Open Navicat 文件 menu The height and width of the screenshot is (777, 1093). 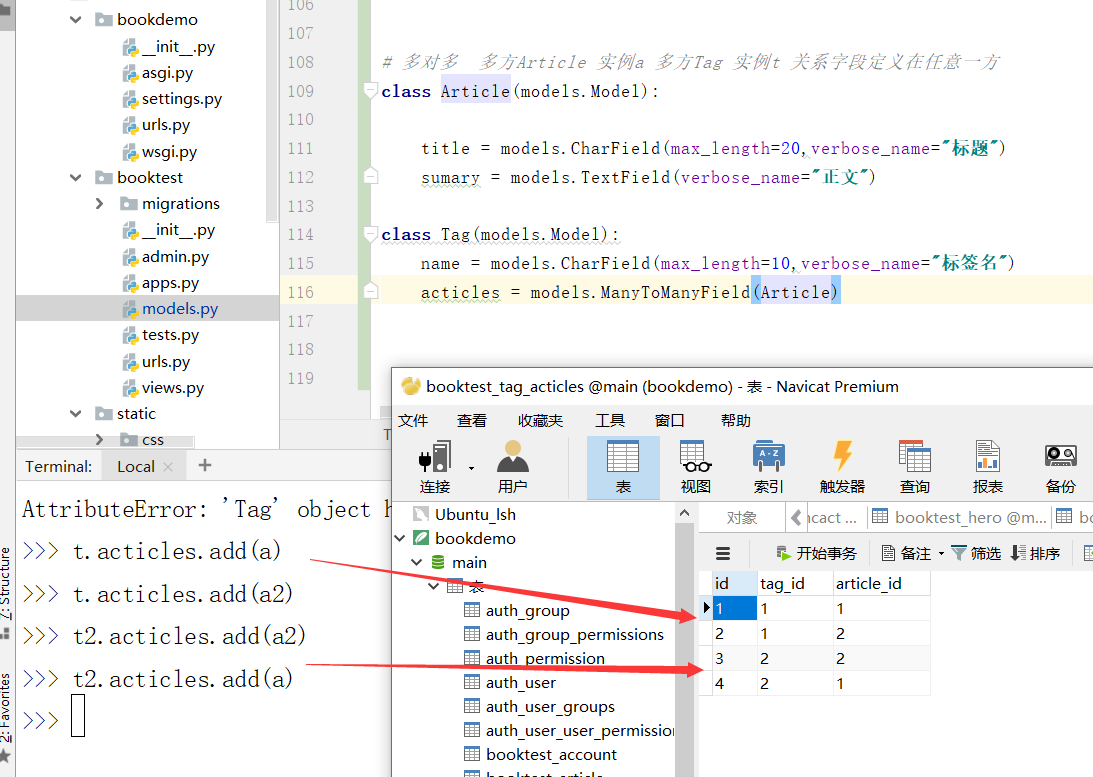pos(413,421)
